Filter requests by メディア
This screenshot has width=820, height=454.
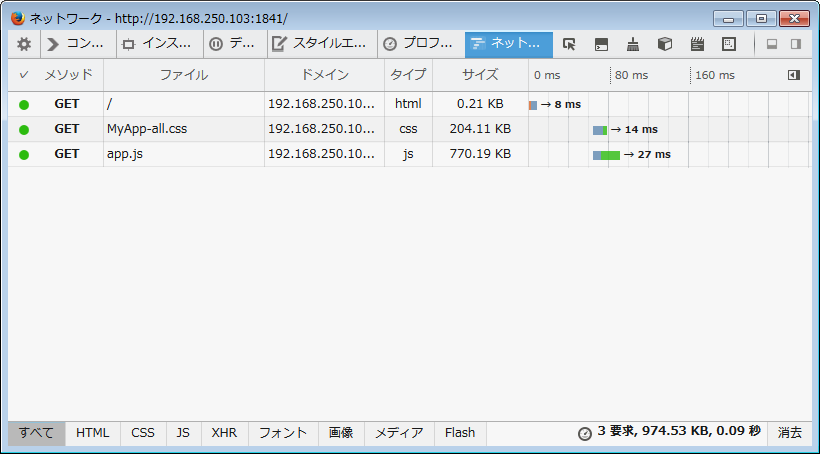[x=400, y=433]
